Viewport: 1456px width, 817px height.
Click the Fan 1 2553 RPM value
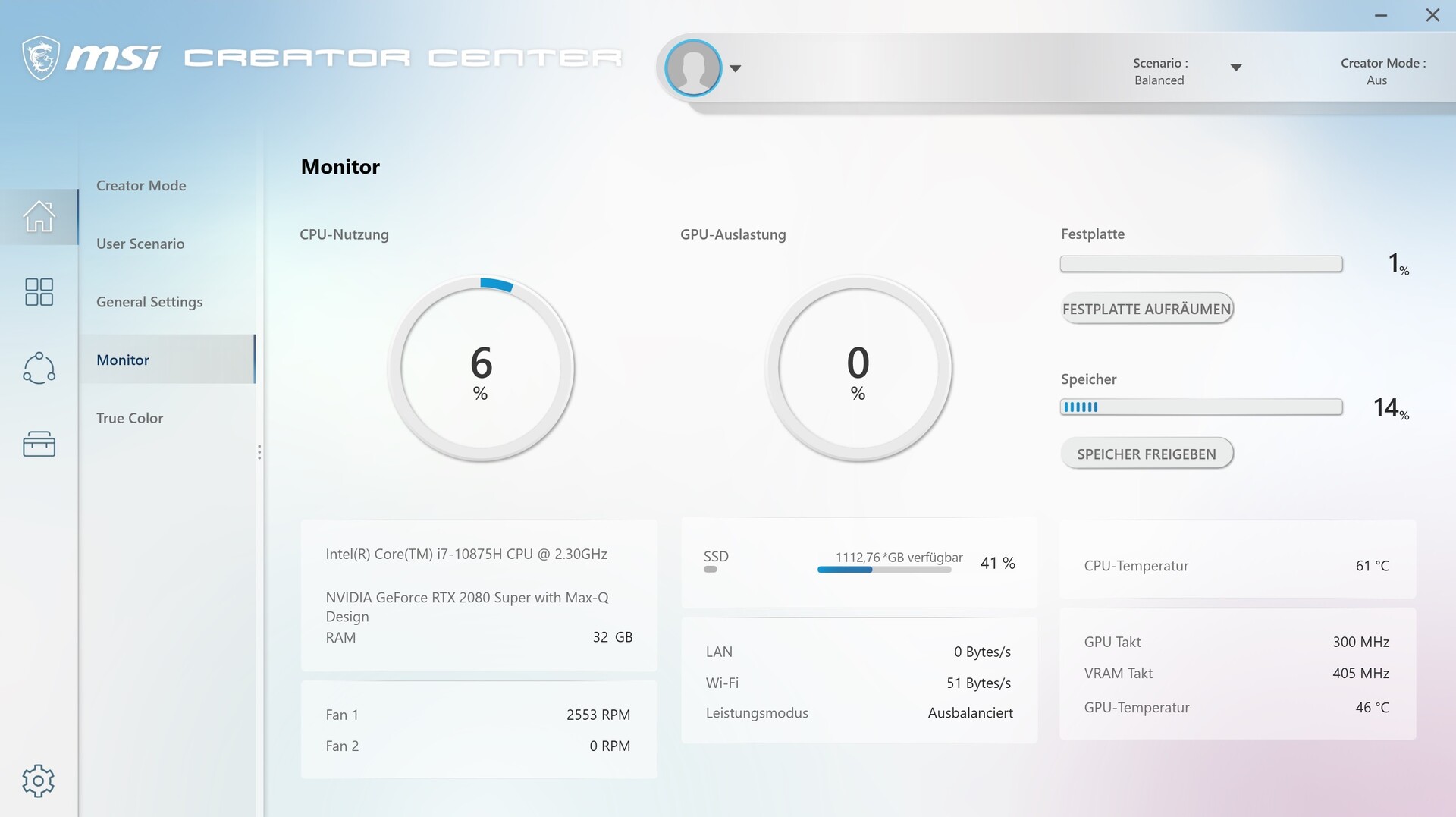coord(598,715)
